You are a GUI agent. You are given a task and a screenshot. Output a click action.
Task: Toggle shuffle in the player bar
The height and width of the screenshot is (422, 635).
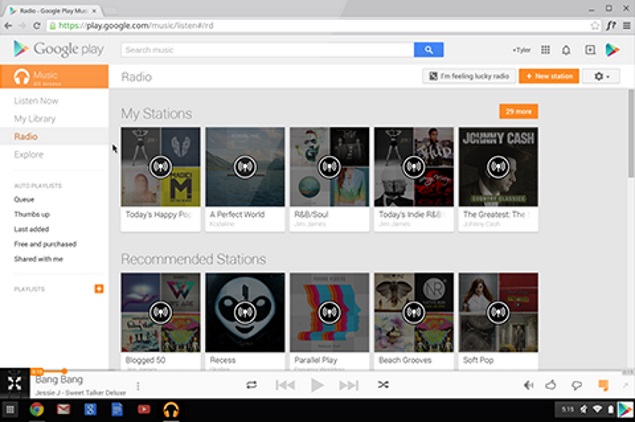click(x=383, y=385)
